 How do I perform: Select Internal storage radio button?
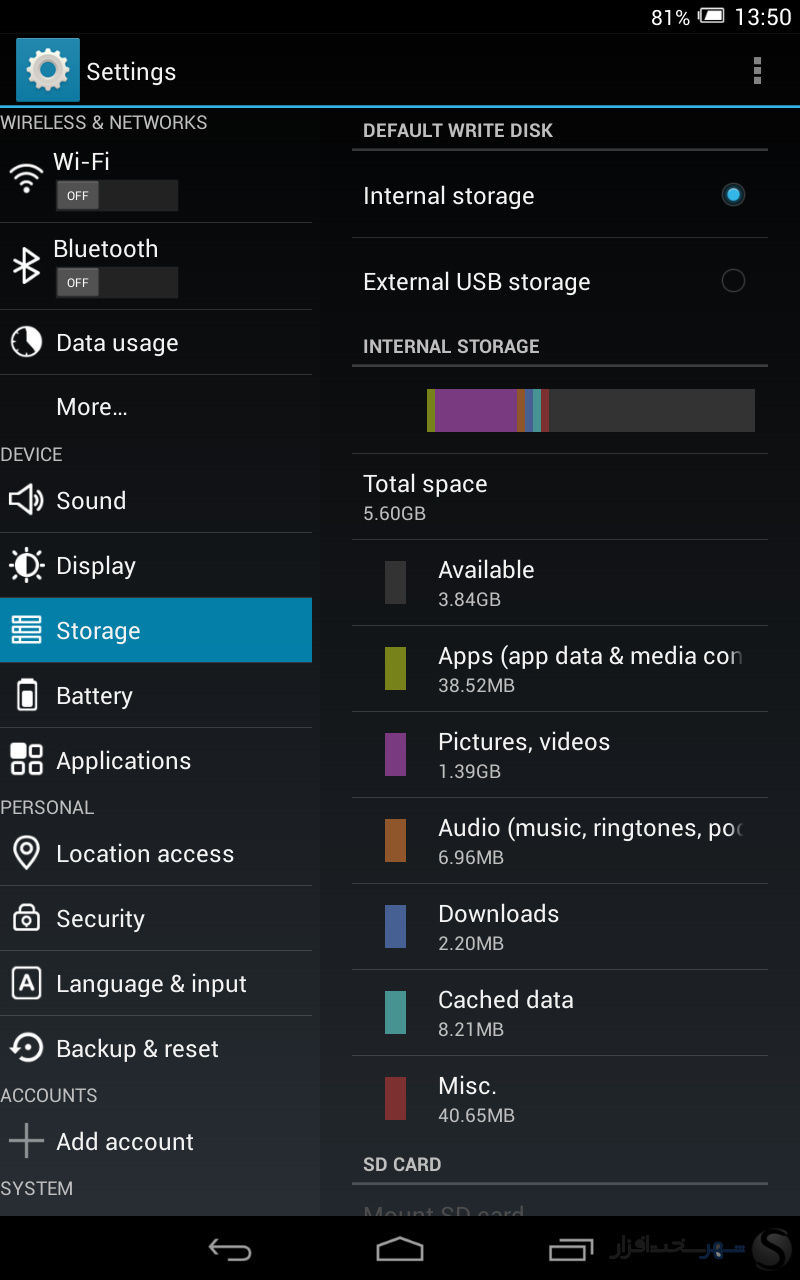point(733,195)
